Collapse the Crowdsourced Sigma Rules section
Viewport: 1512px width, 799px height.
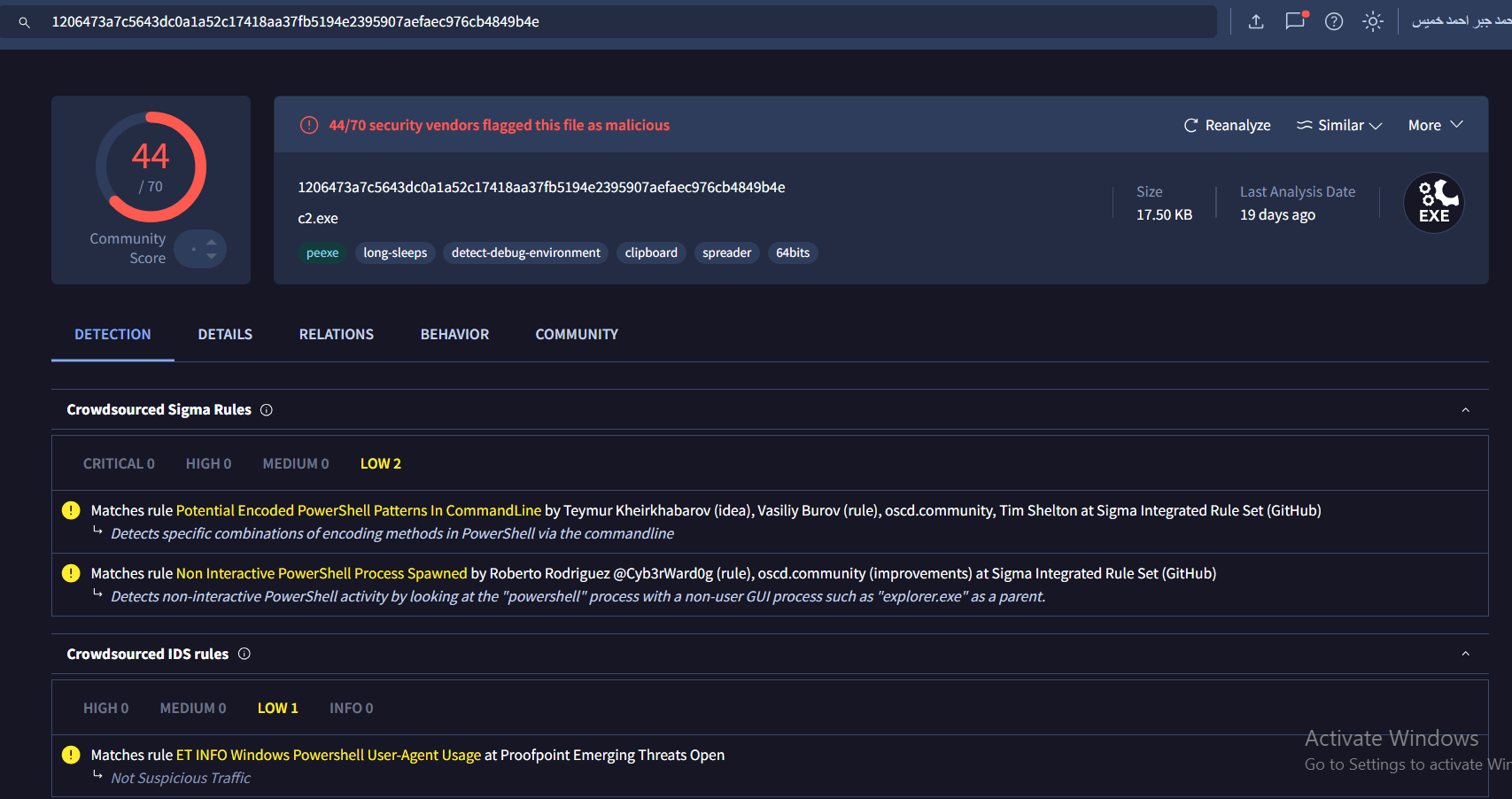[x=1465, y=410]
